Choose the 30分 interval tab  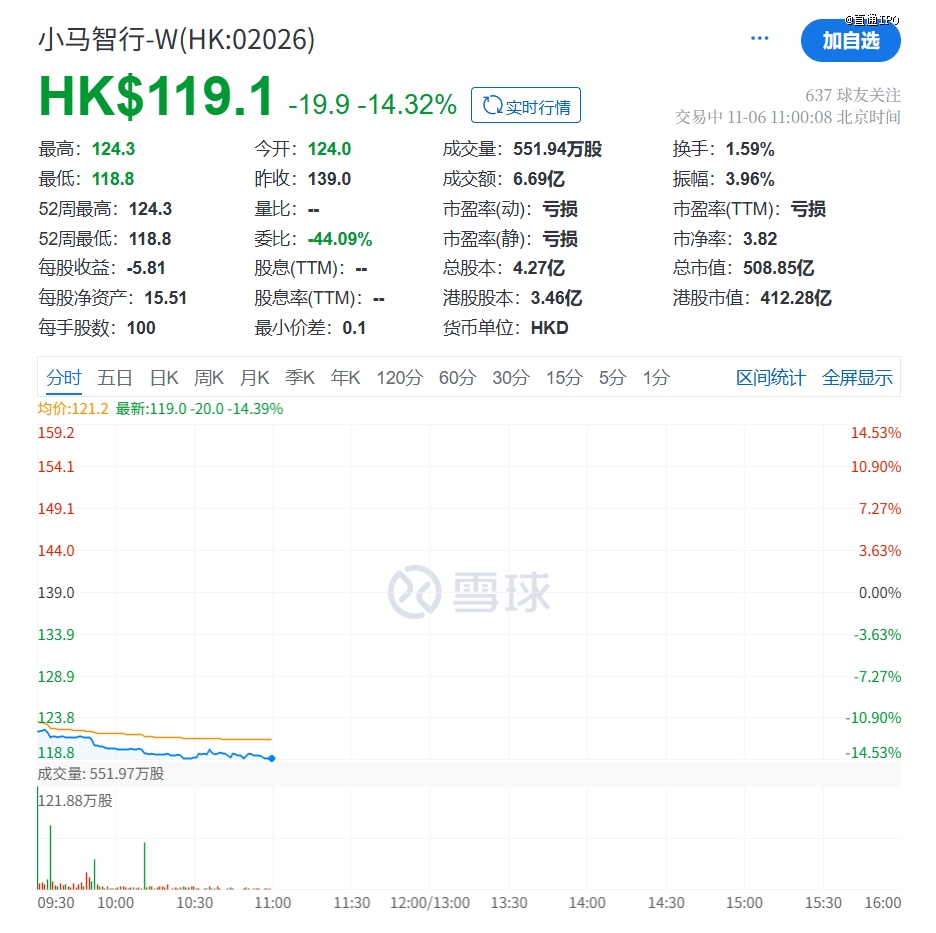coord(510,378)
